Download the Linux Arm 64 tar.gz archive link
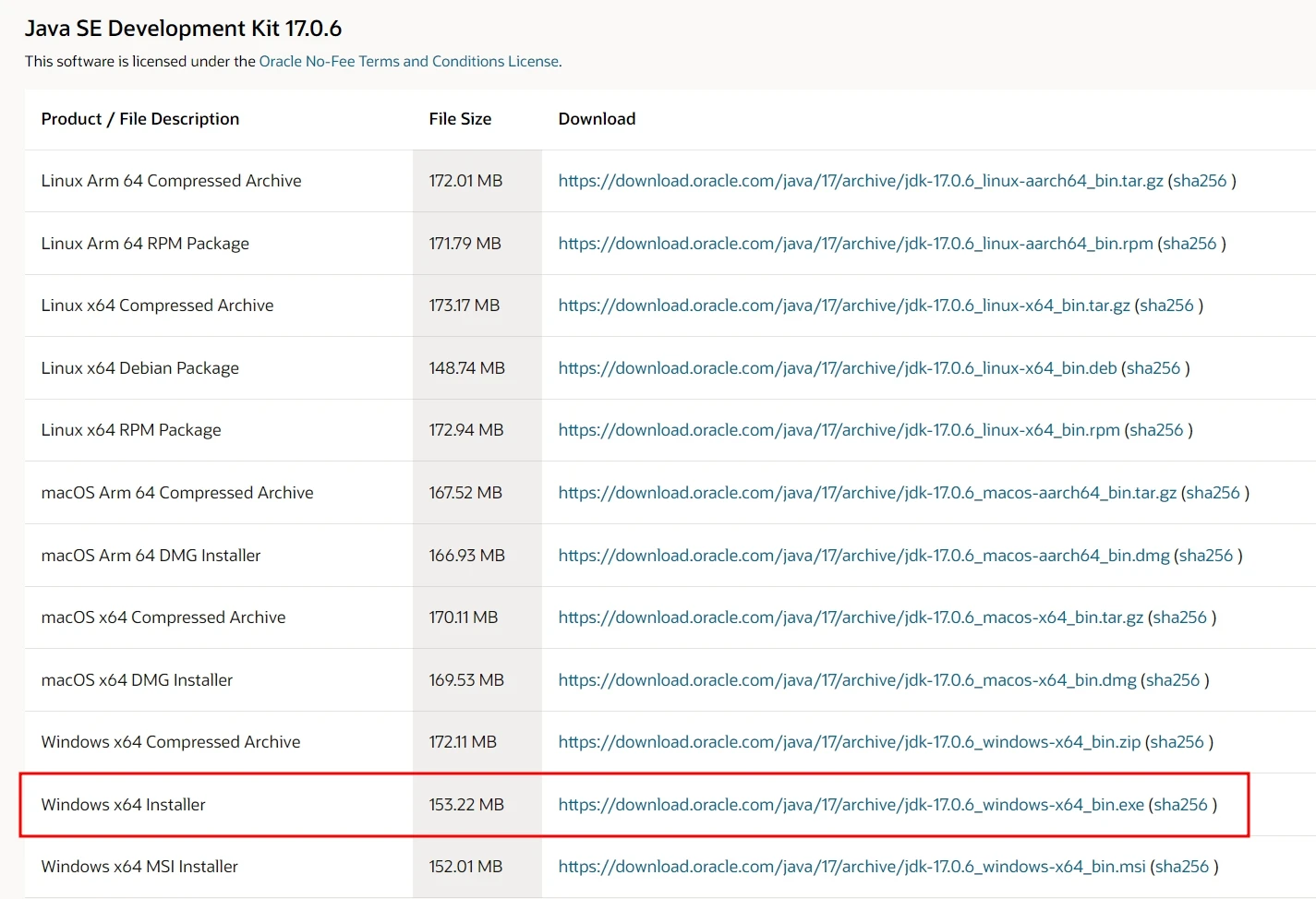The image size is (1316, 899). (x=861, y=181)
